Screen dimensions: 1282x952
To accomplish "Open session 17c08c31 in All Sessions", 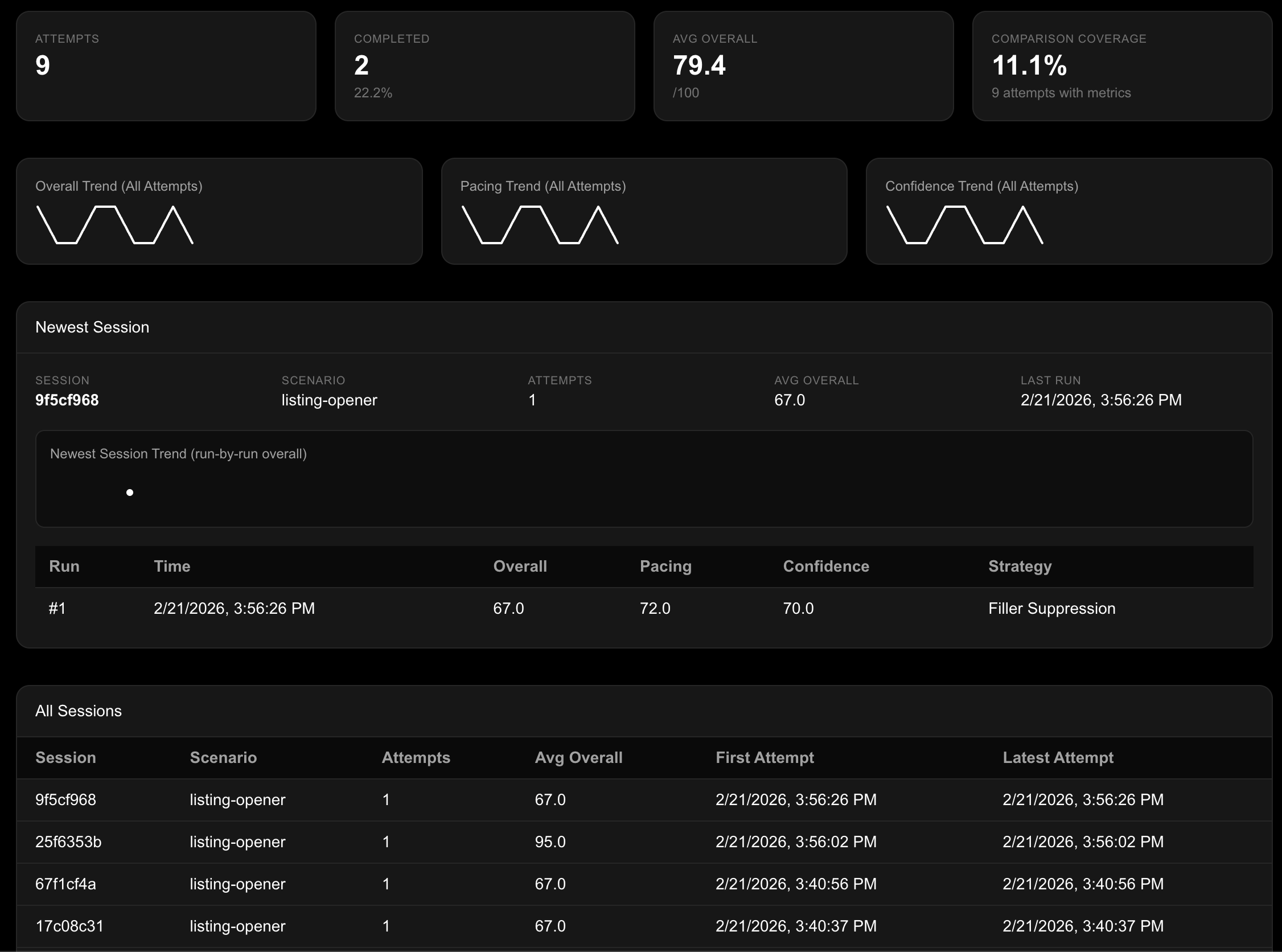I will click(69, 926).
